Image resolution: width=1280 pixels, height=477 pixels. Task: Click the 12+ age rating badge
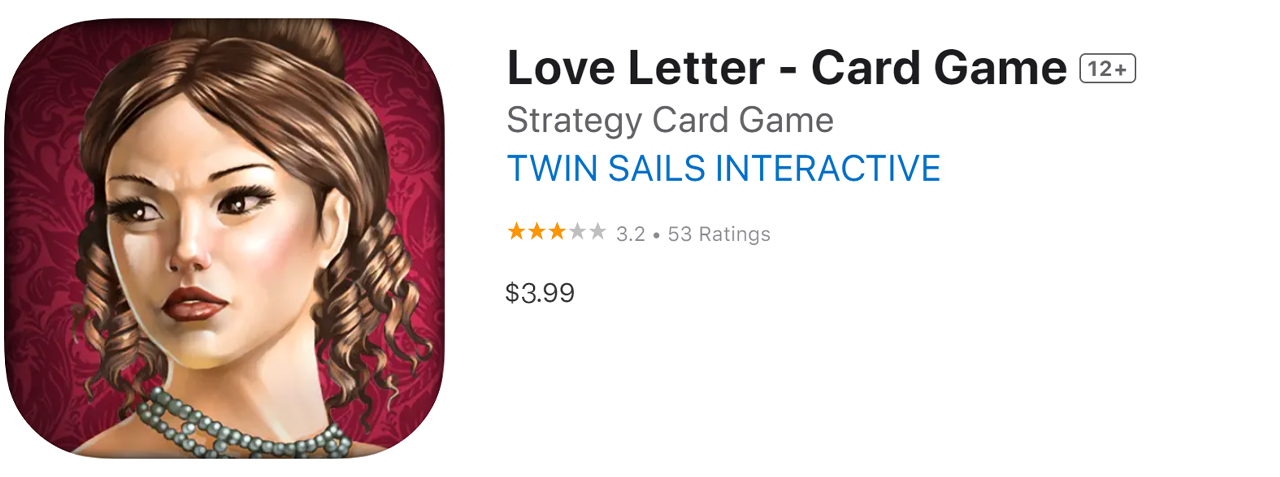click(1108, 69)
